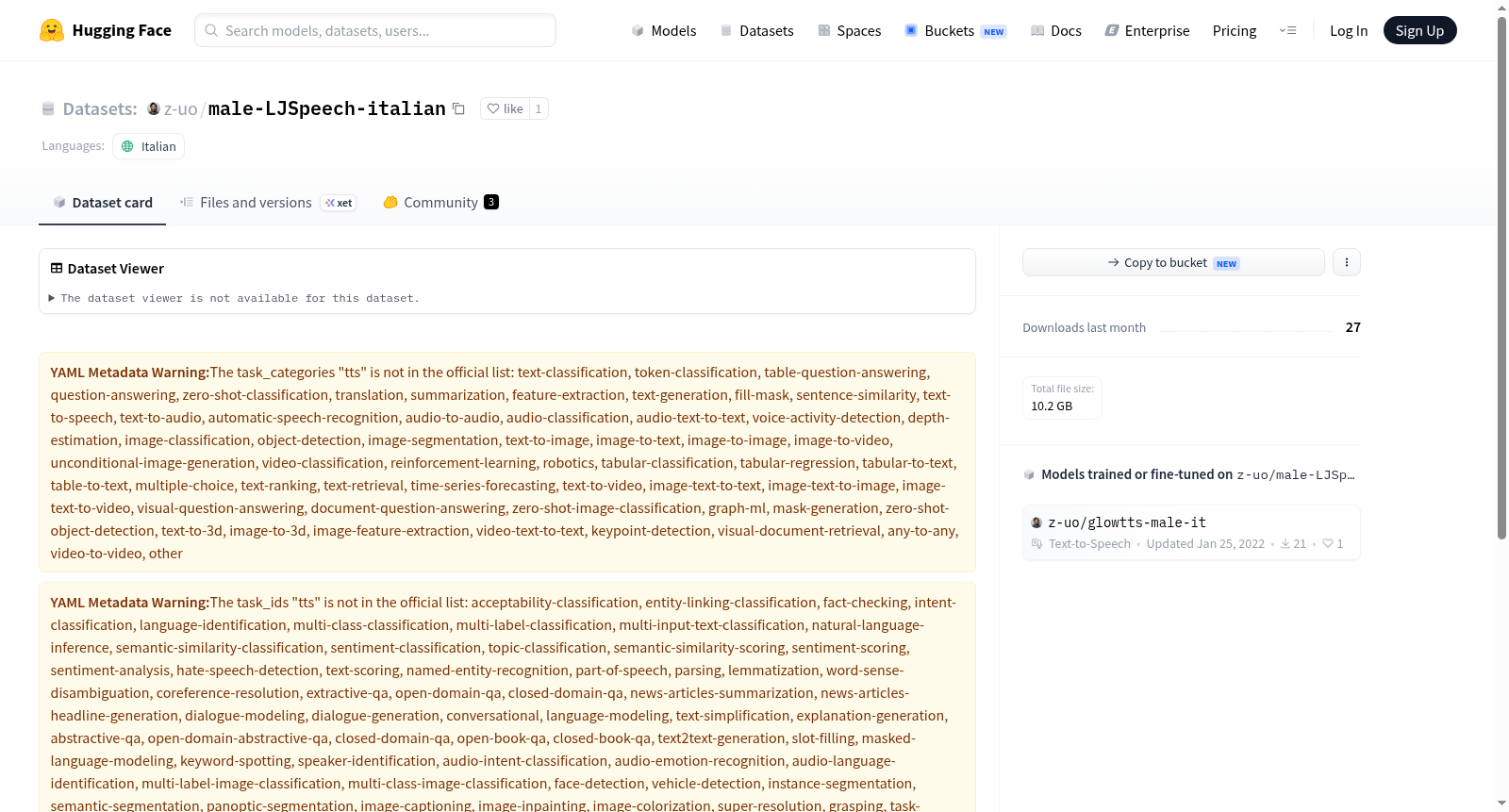This screenshot has height=812, width=1509.
Task: Click the Sign Up button
Action: (x=1419, y=31)
